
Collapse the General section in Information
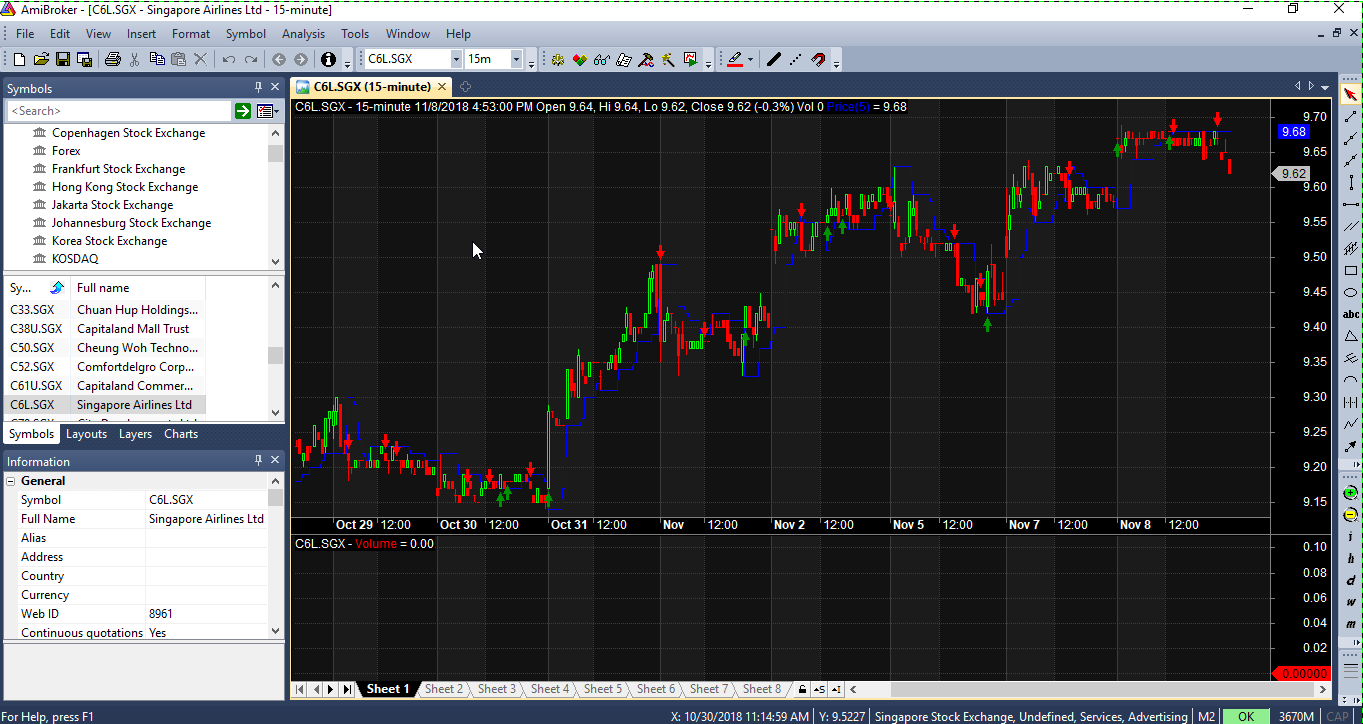tap(11, 481)
